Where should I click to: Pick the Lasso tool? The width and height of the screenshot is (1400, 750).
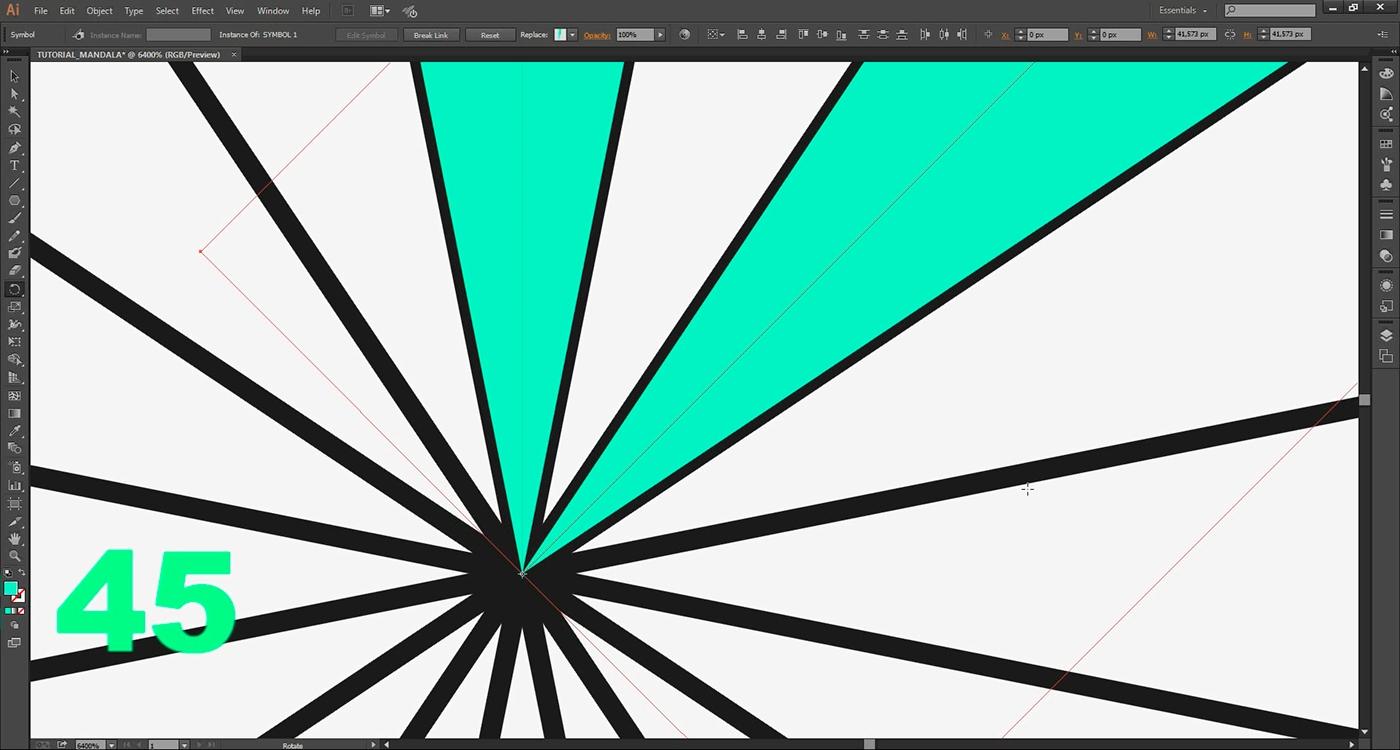[x=14, y=130]
